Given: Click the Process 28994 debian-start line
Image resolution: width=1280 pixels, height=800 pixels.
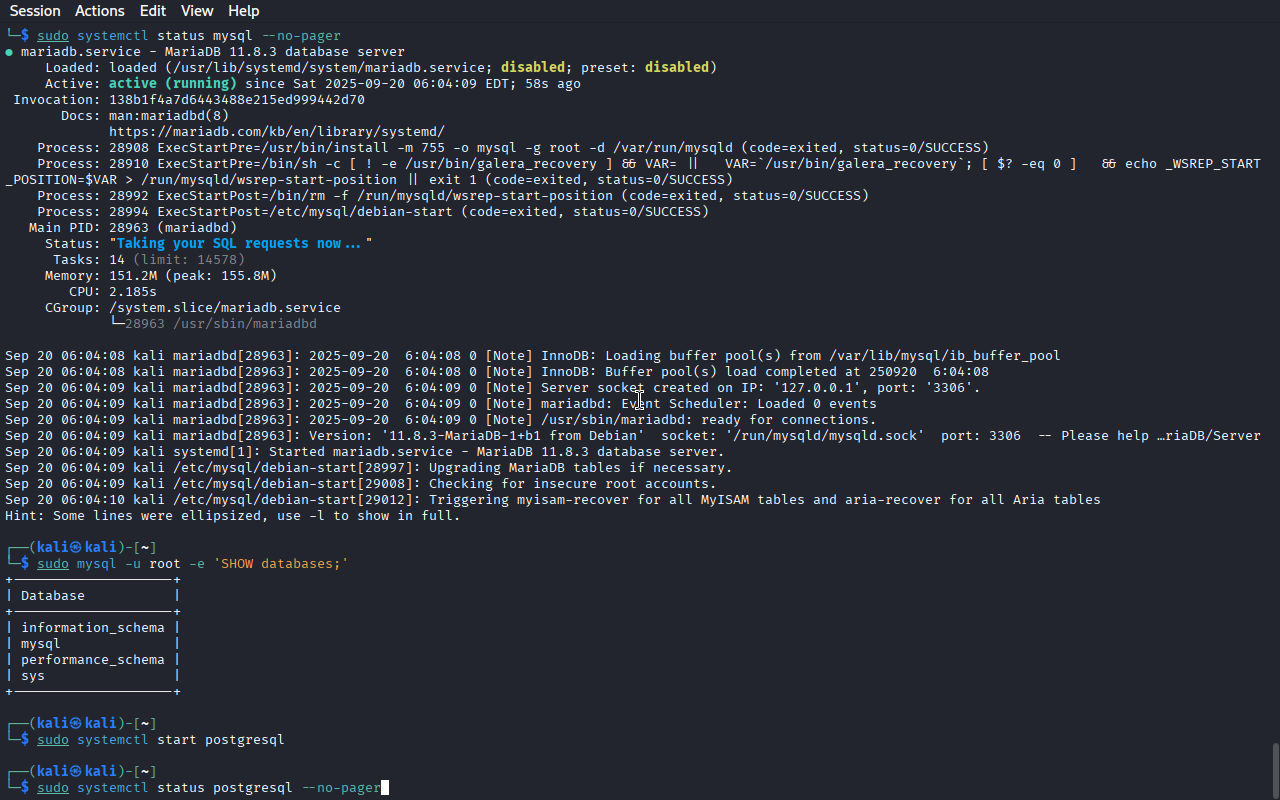Looking at the screenshot, I should (373, 212).
